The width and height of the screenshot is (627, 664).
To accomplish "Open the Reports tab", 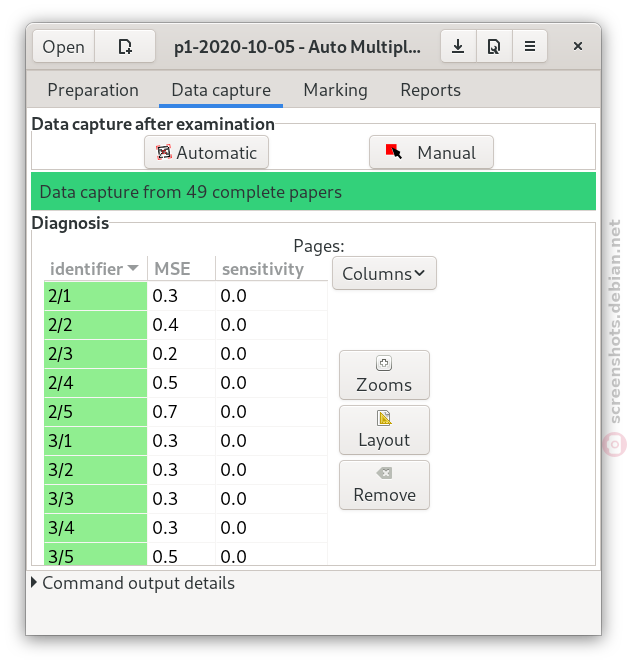I will [x=430, y=90].
